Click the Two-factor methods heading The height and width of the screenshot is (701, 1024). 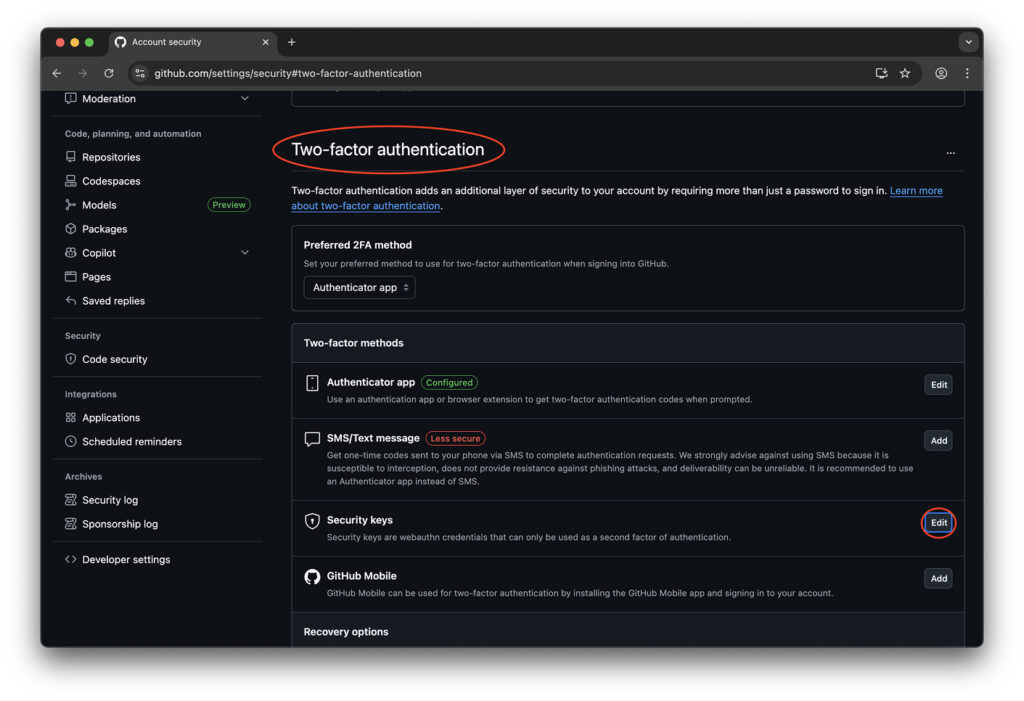[x=353, y=343]
